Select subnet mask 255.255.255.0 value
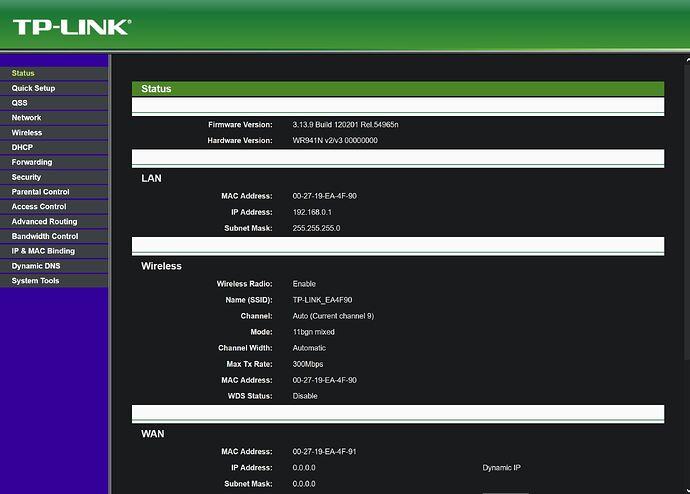The width and height of the screenshot is (690, 494). tap(316, 228)
